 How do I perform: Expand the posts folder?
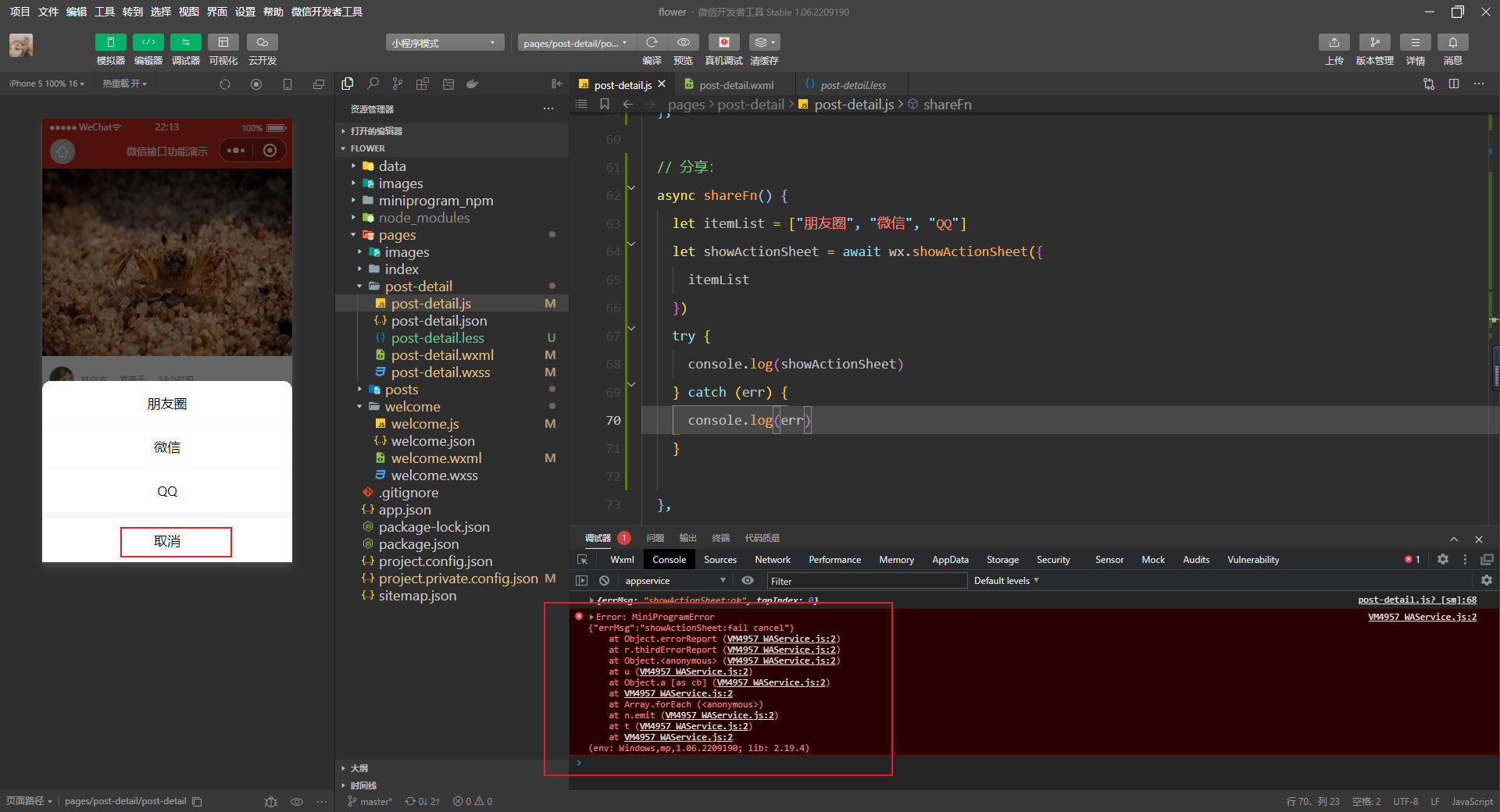coord(452,390)
